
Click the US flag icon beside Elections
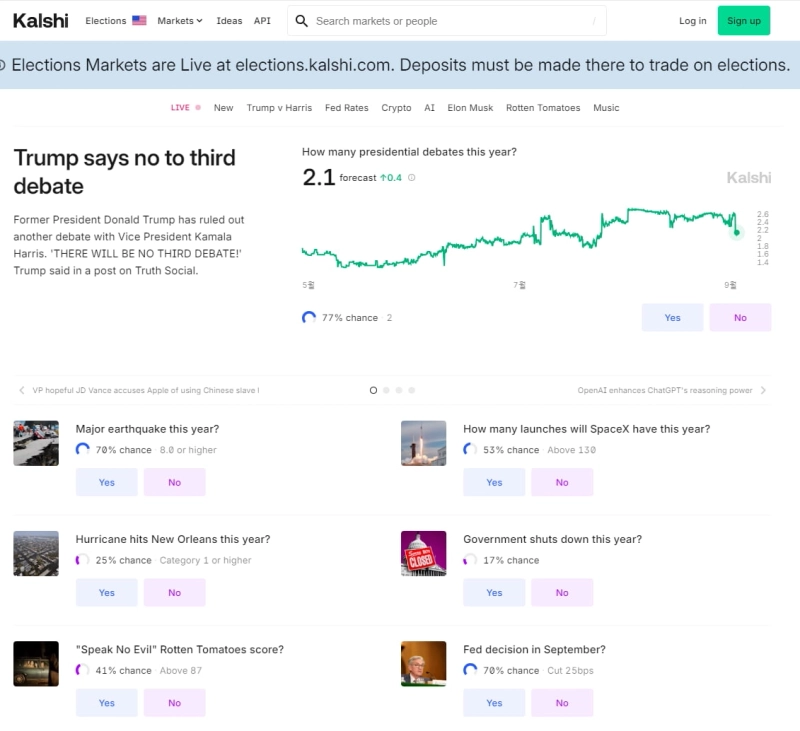click(139, 21)
